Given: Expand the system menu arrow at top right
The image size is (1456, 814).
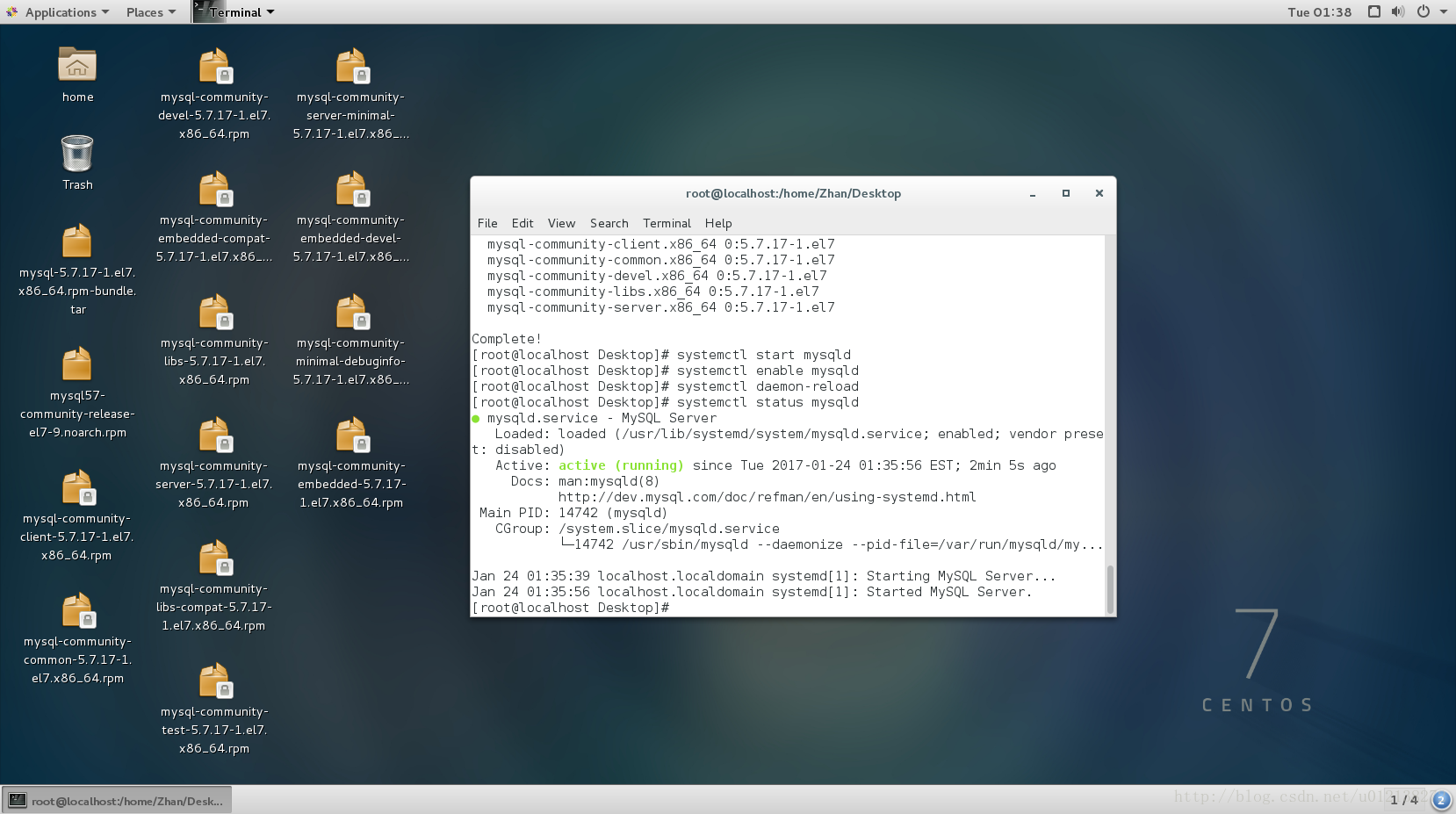Looking at the screenshot, I should pos(1444,11).
